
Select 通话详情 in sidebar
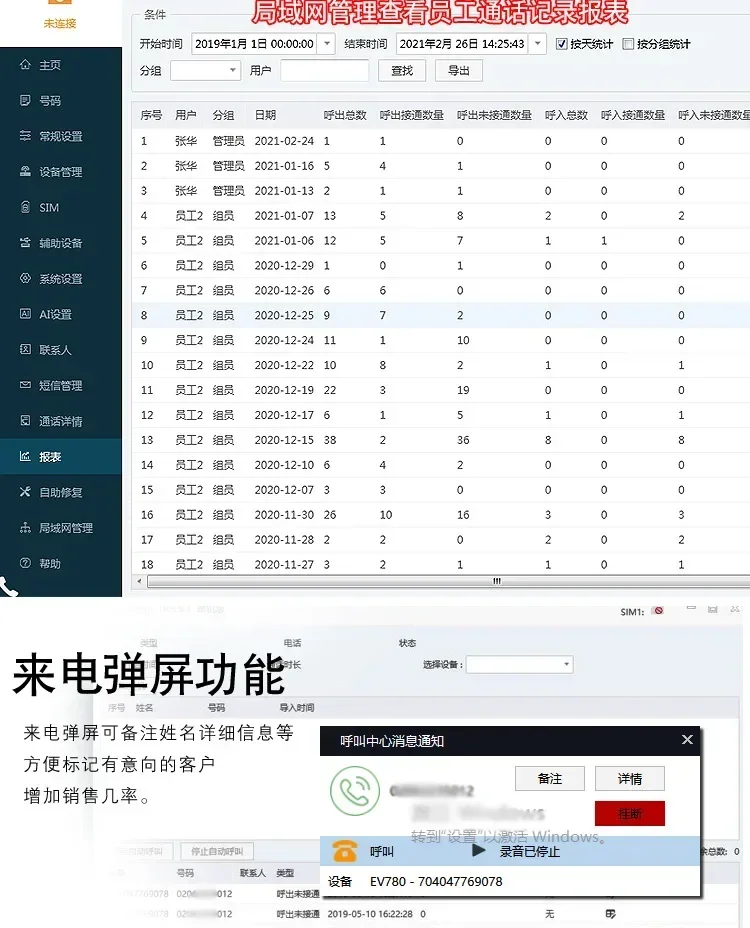60,421
